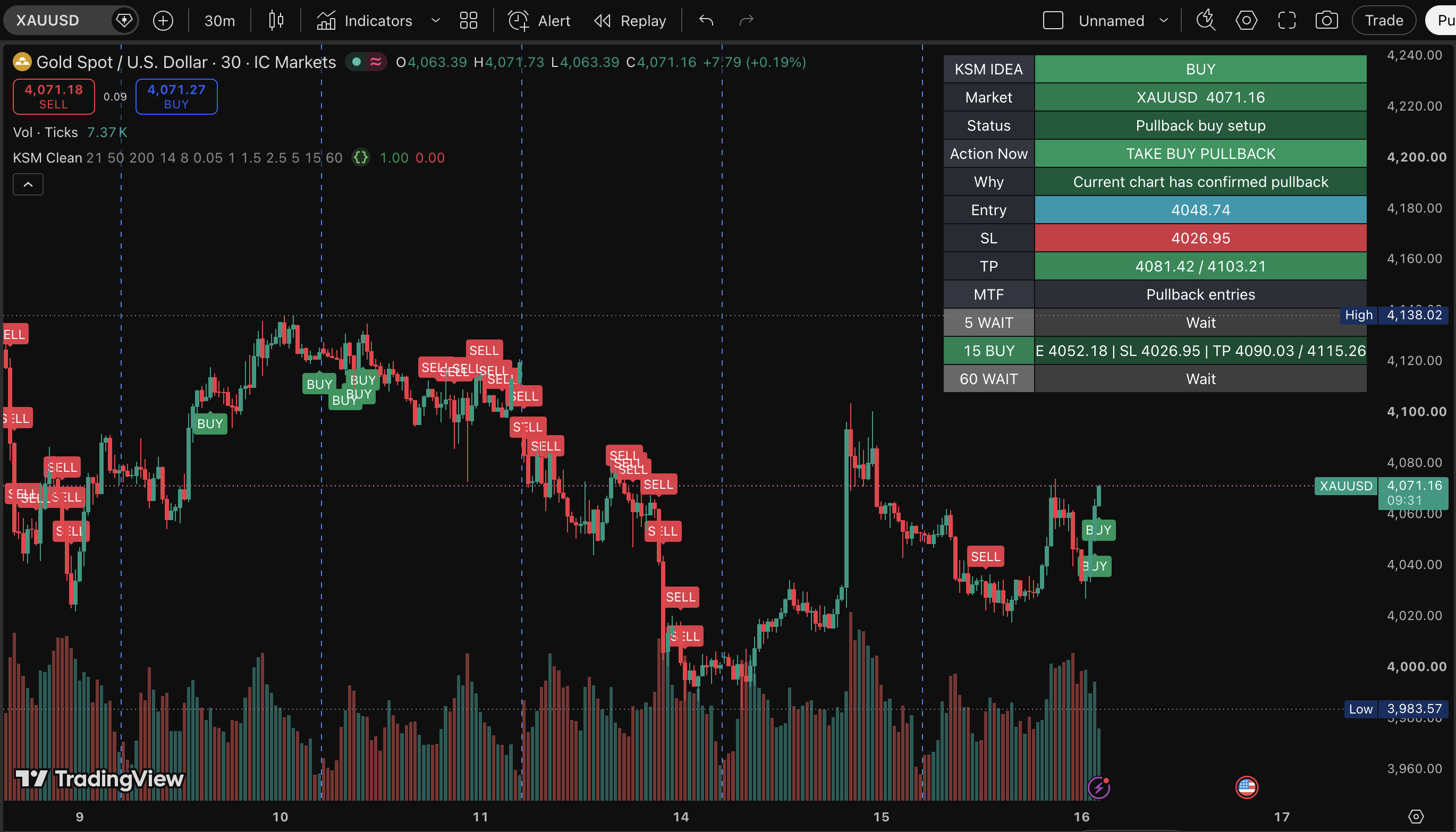Open the 30m timeframe selector

tap(219, 21)
